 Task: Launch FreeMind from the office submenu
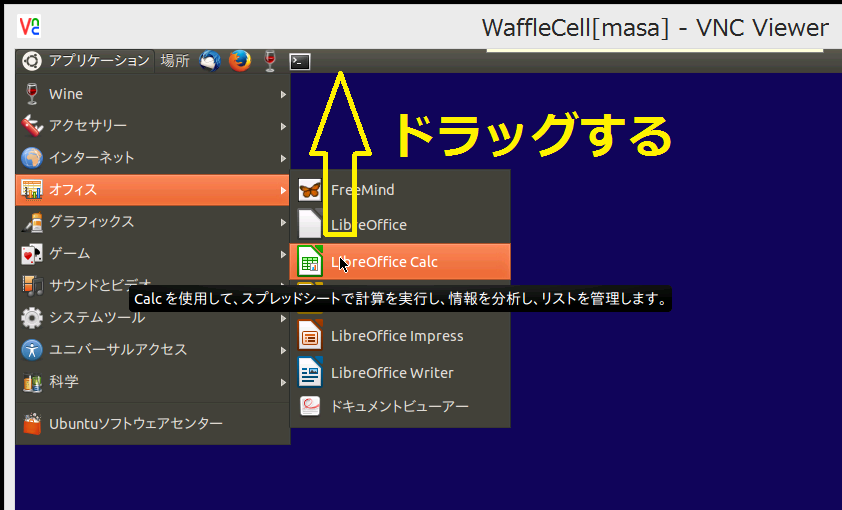(x=400, y=190)
